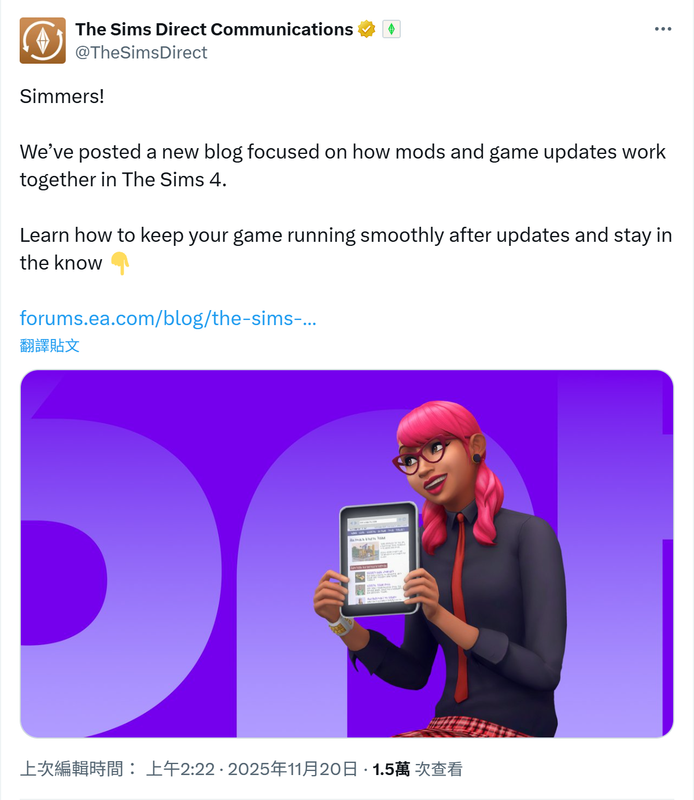
Task: Click the paragraph about mods and game updates
Action: point(343,166)
